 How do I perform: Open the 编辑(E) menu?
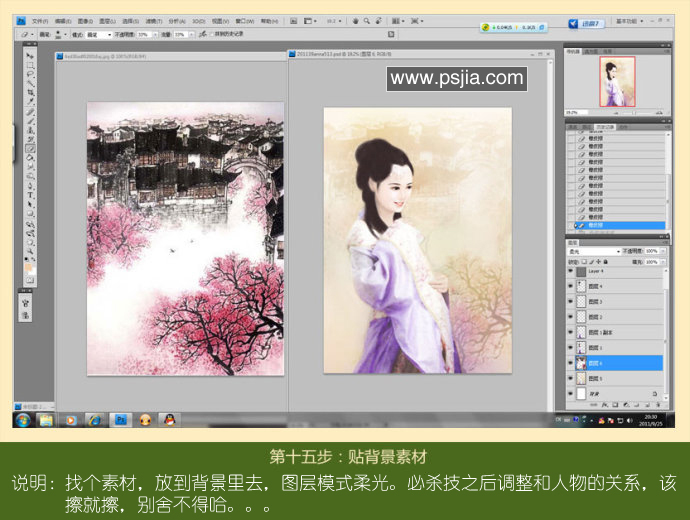[x=63, y=21]
